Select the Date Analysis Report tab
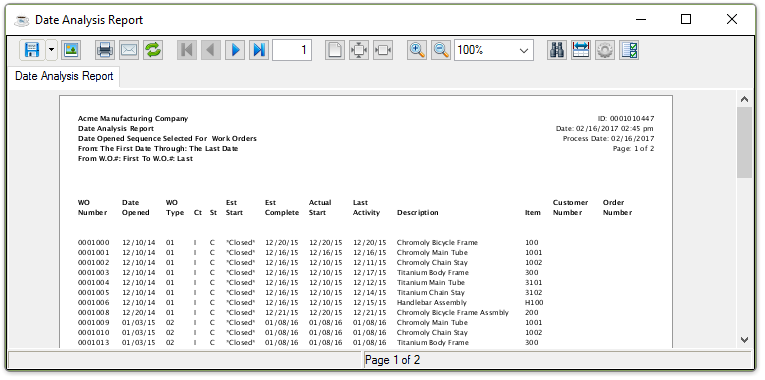Screen dimensions: 765x380 click(64, 77)
